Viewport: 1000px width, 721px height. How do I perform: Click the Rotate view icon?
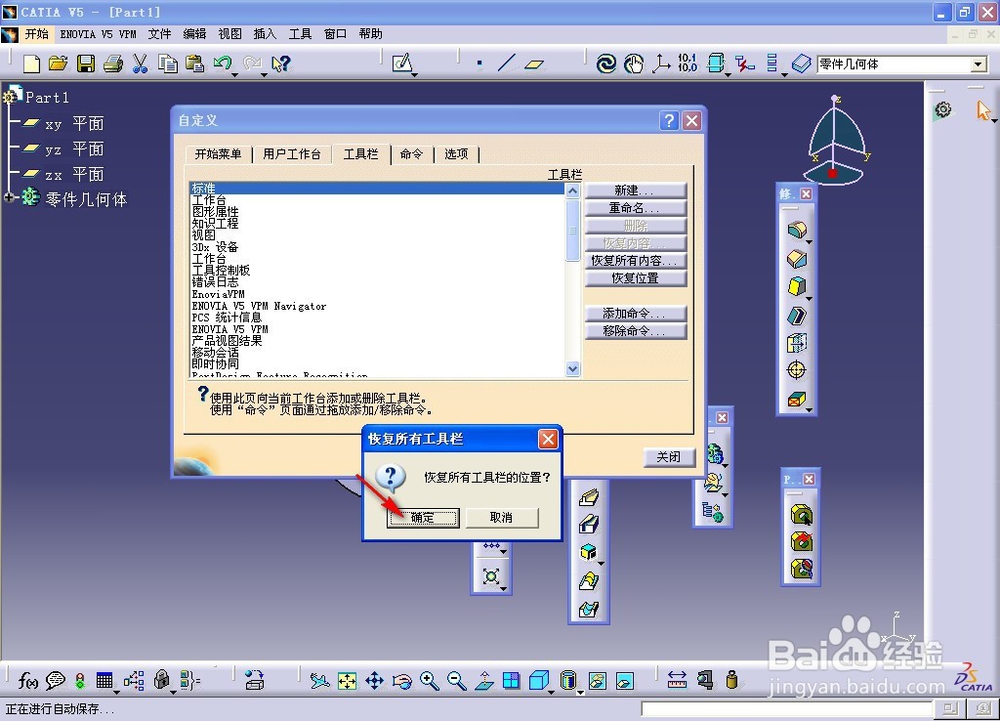(402, 681)
